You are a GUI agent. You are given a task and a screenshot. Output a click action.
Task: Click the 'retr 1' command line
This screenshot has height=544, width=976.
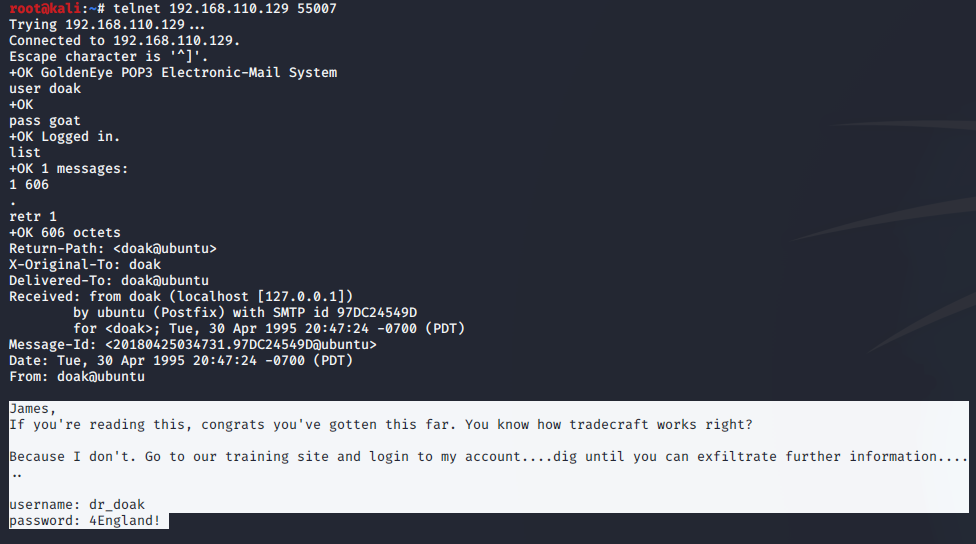click(33, 217)
